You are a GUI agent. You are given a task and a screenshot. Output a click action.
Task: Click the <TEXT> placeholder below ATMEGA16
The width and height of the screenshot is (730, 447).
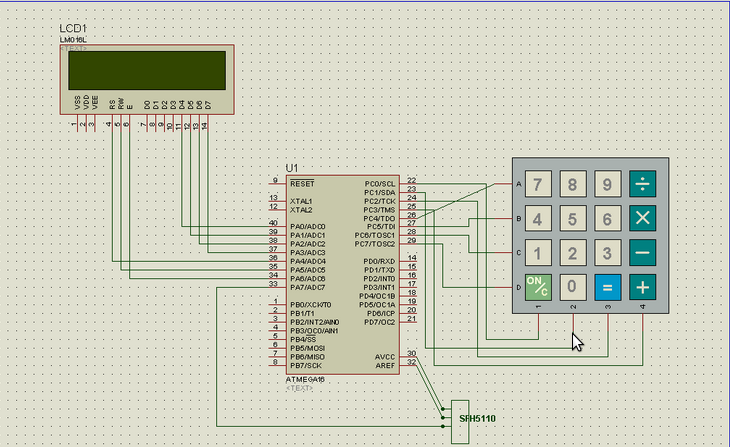(299, 388)
